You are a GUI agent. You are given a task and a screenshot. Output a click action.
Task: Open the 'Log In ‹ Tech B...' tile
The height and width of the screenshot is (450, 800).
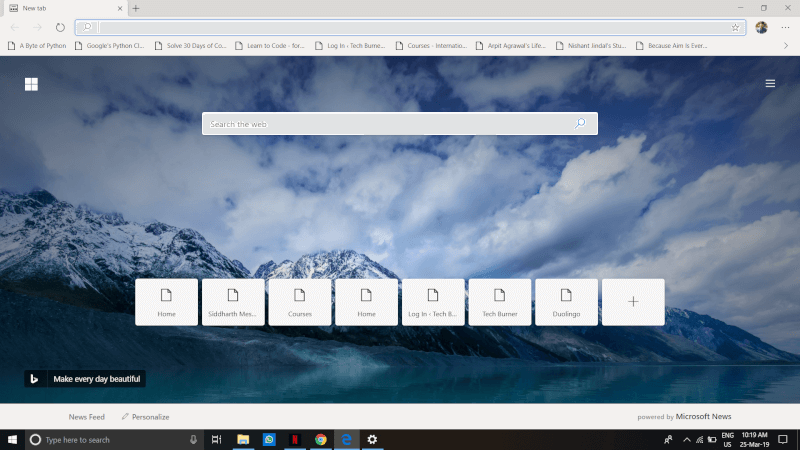pos(433,302)
